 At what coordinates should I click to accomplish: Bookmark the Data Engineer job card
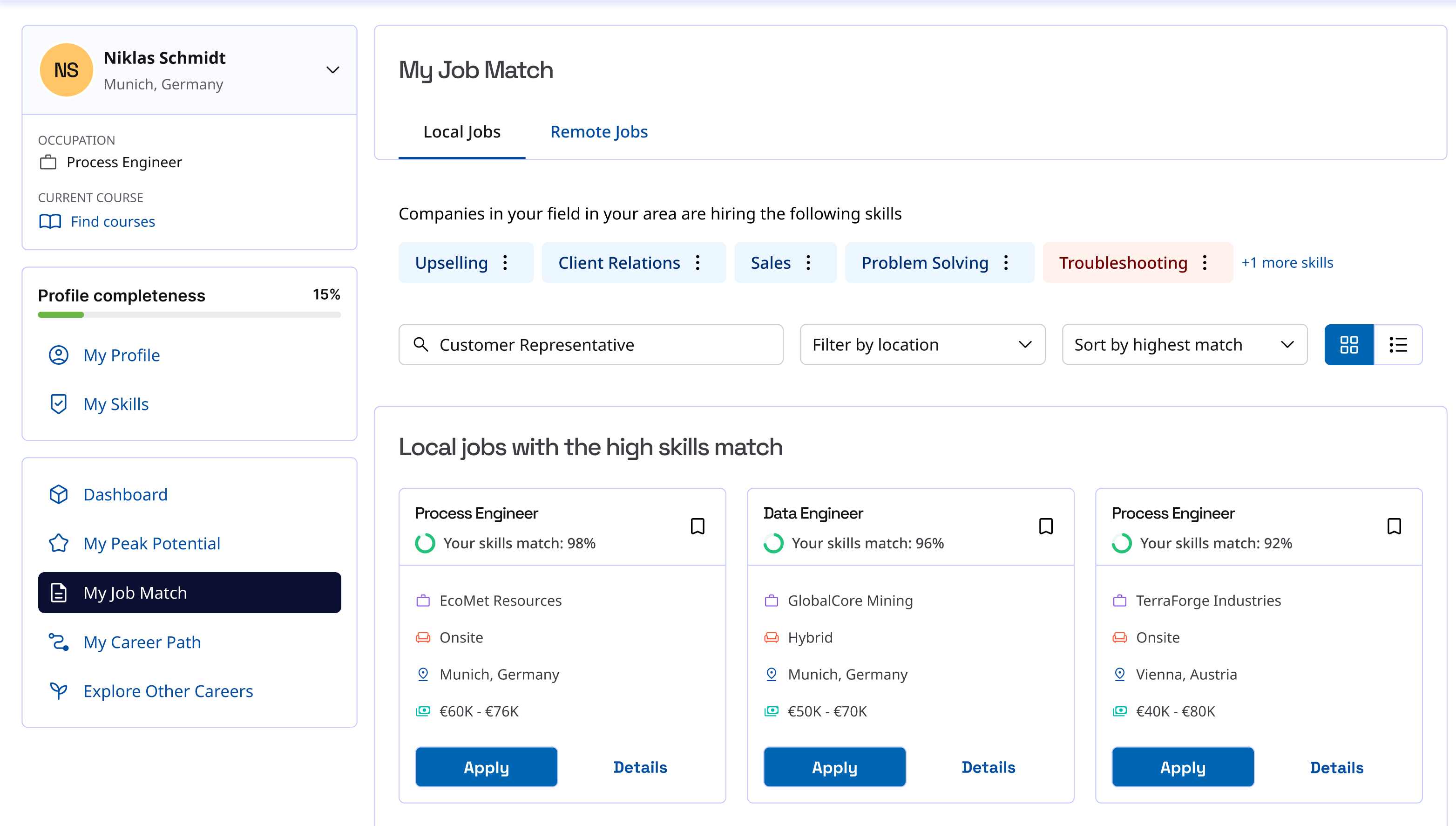coord(1045,526)
